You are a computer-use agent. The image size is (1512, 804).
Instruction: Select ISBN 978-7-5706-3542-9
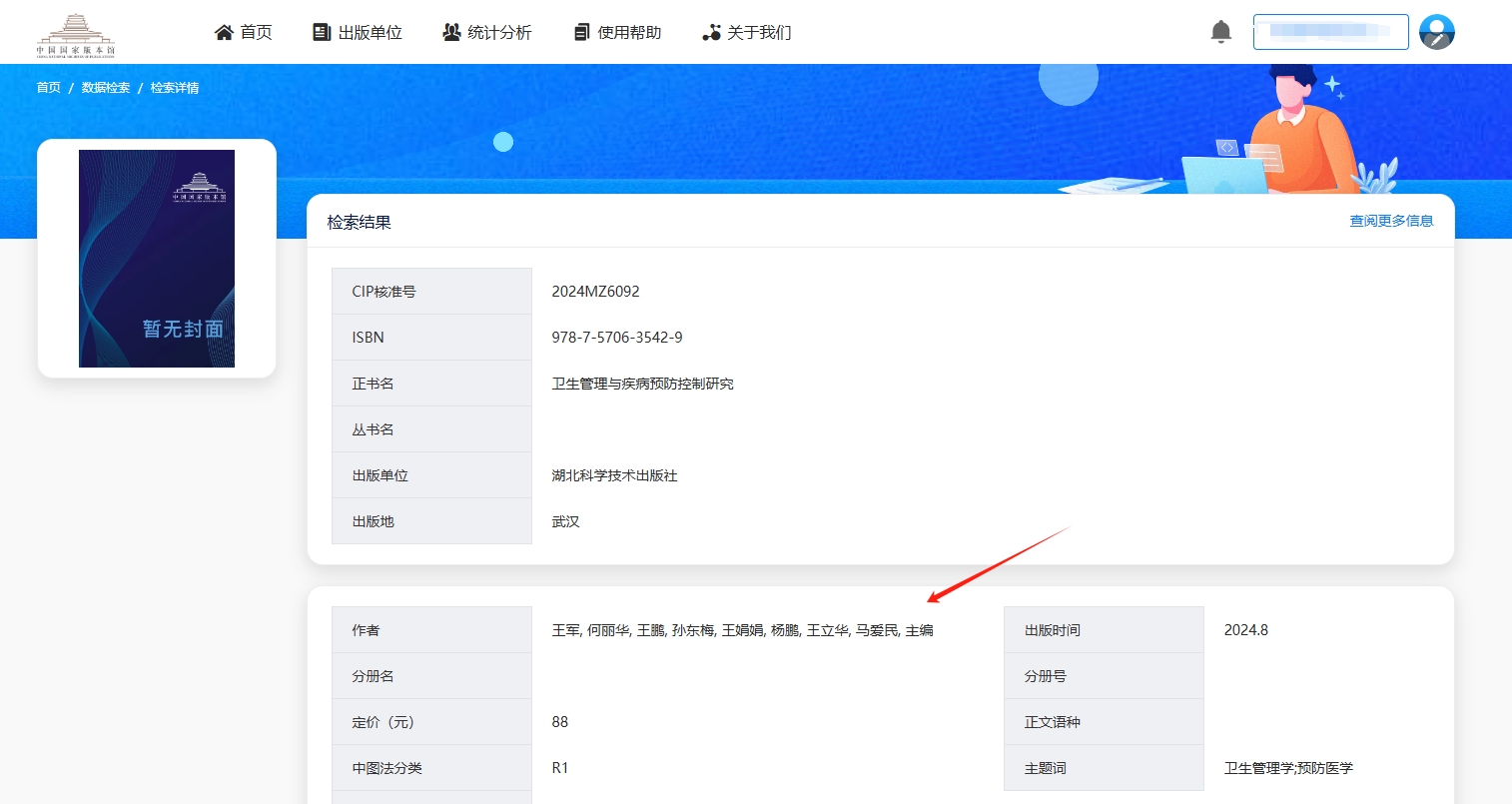pos(617,338)
